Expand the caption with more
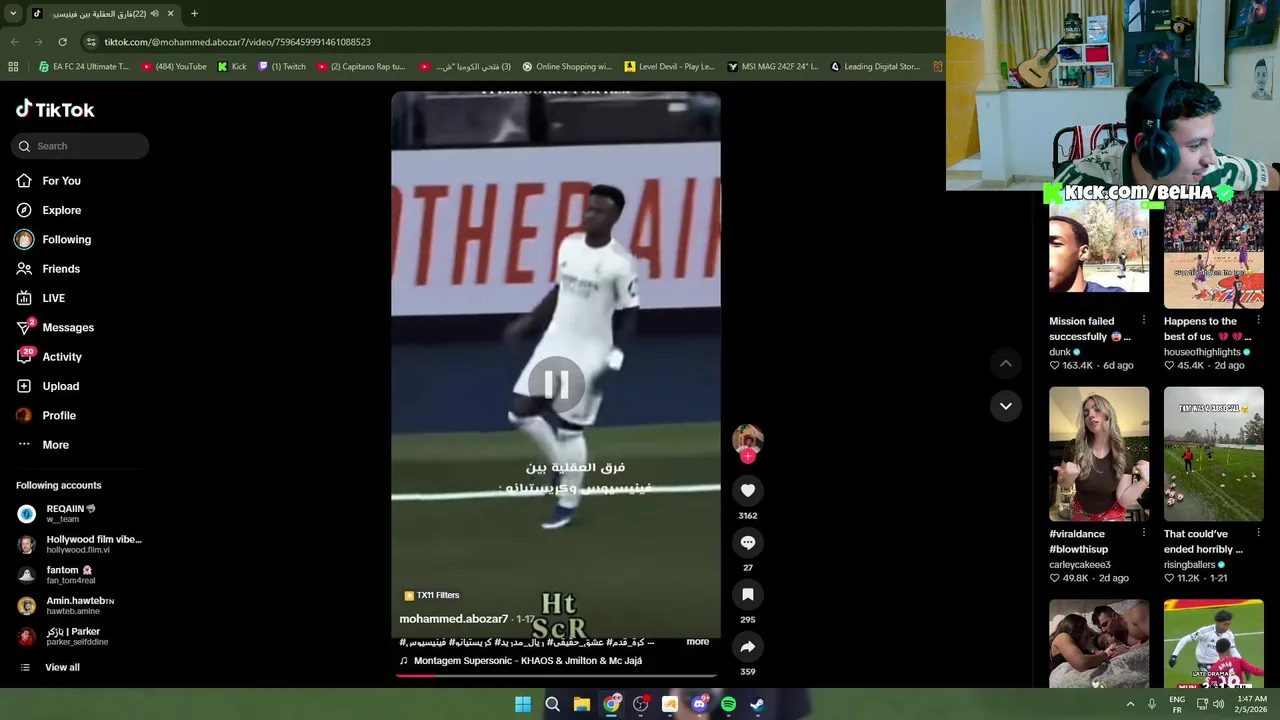The height and width of the screenshot is (720, 1280). (697, 642)
